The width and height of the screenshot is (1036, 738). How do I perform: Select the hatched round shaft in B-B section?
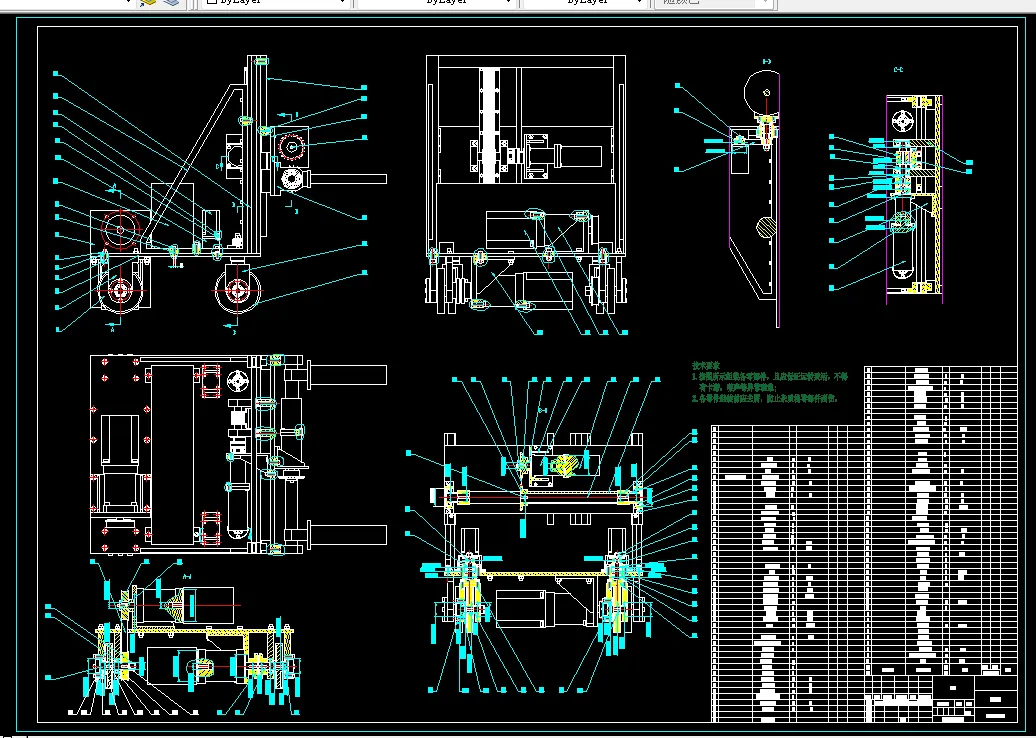pyautogui.click(x=767, y=227)
